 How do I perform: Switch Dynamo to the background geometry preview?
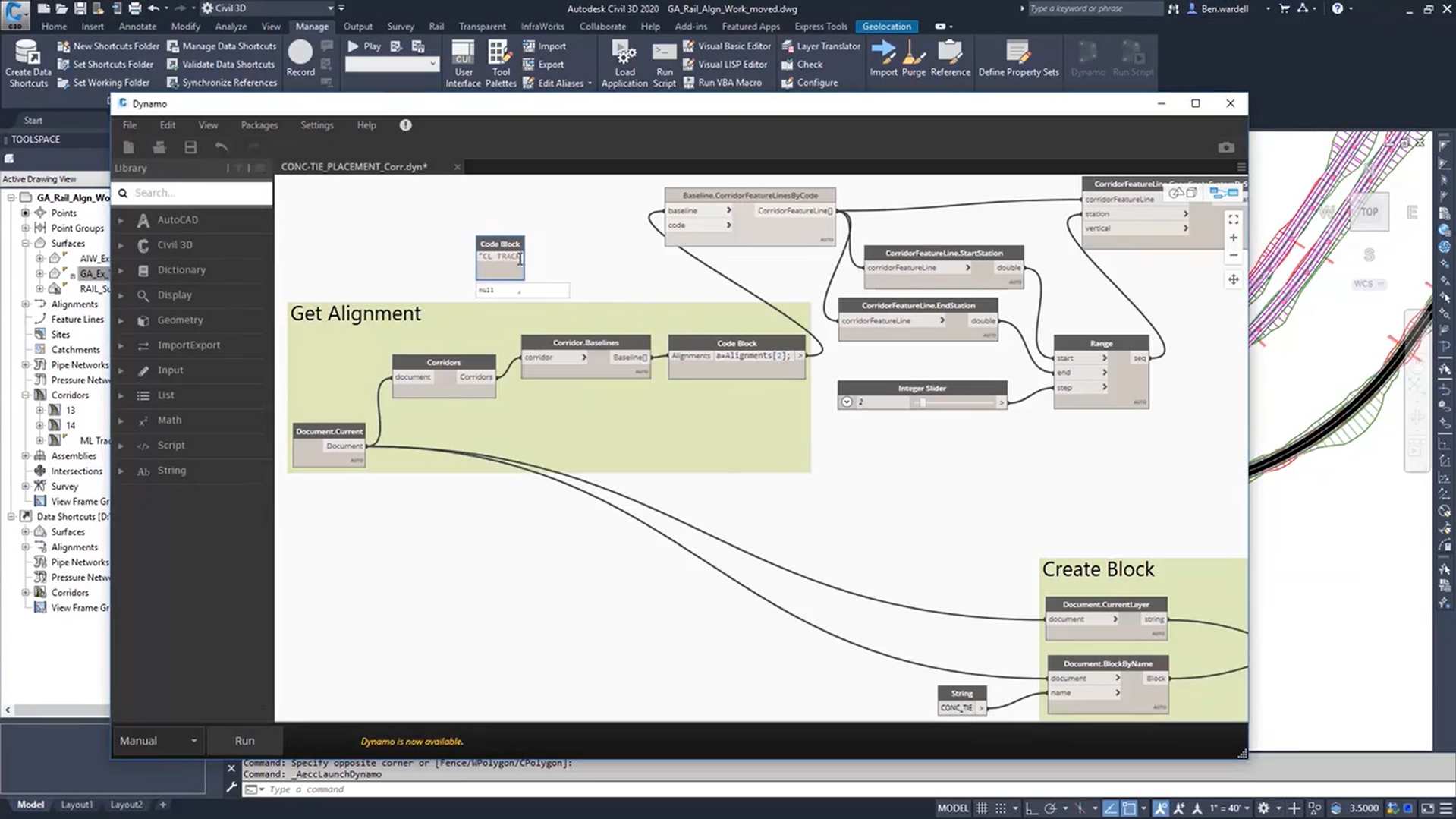(x=1183, y=193)
